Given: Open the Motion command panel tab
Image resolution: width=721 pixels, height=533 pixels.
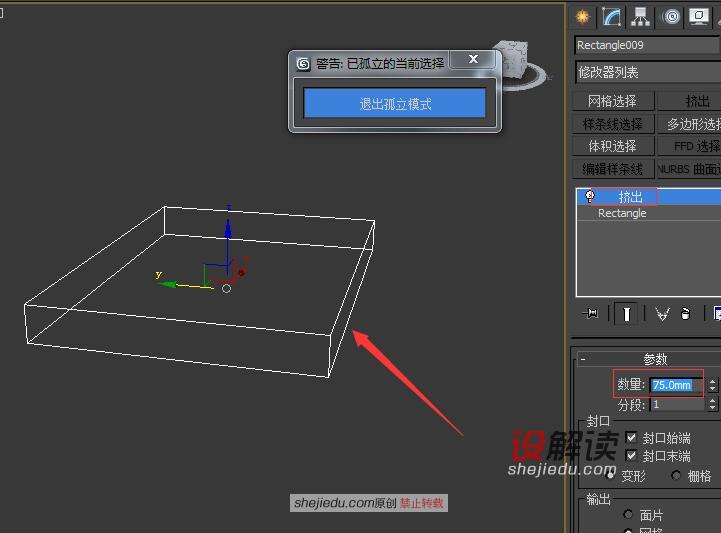Looking at the screenshot, I should coord(672,17).
